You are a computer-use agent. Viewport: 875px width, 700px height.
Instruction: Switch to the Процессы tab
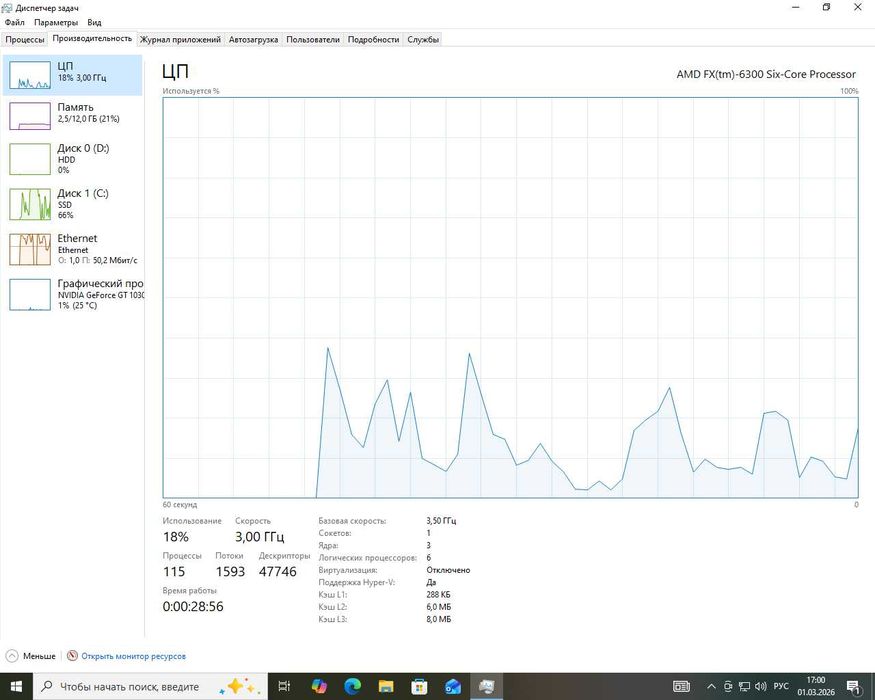click(x=25, y=40)
